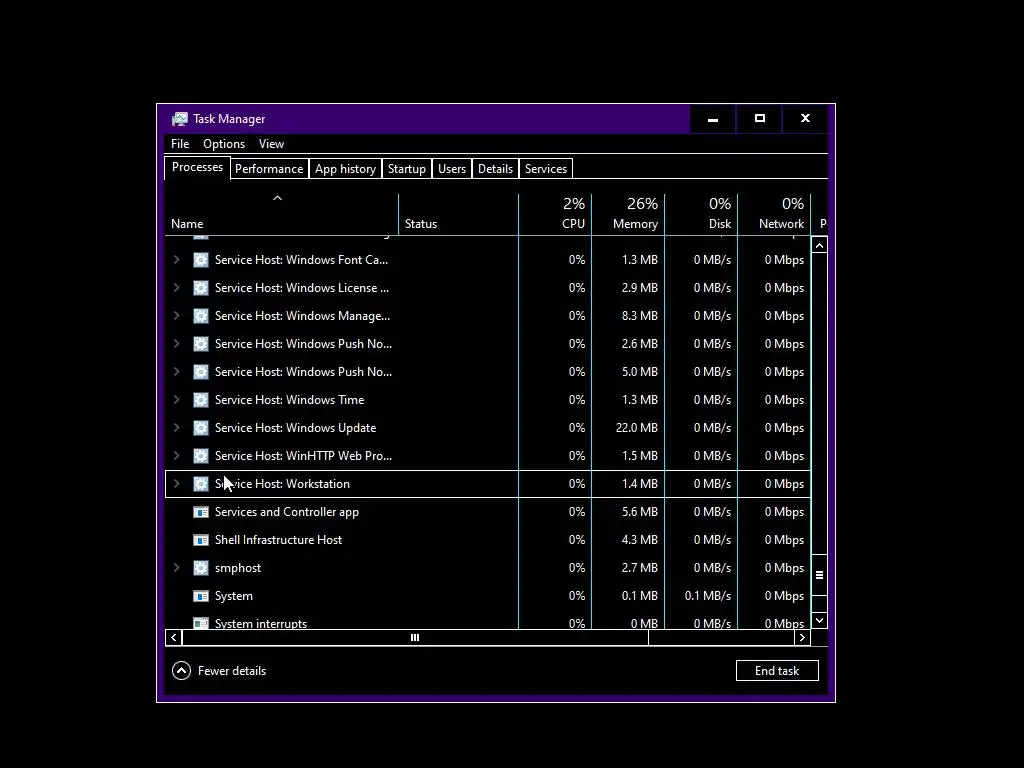Select Service Host: Windows Time row text
This screenshot has width=1024, height=768.
click(x=289, y=400)
